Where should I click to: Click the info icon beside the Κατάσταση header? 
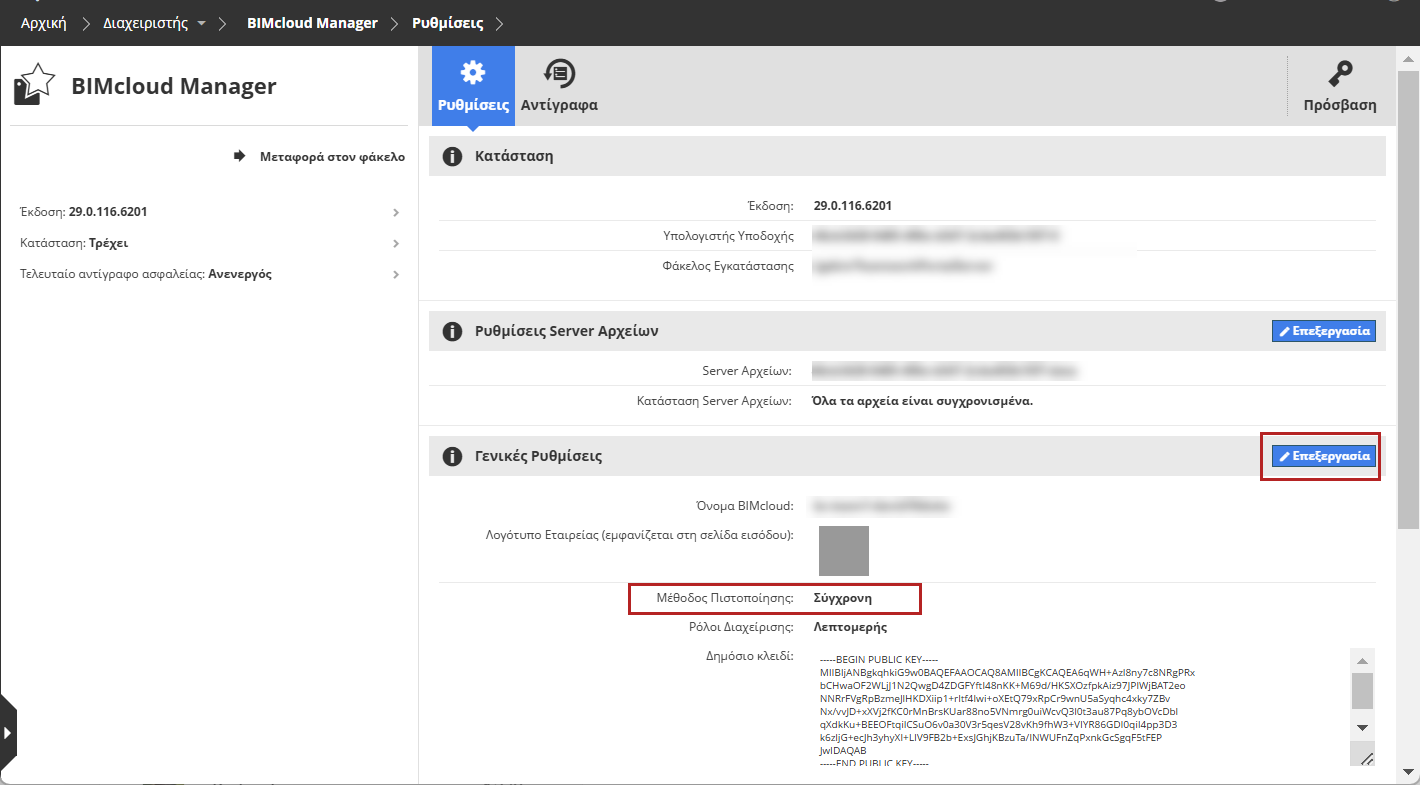[452, 156]
